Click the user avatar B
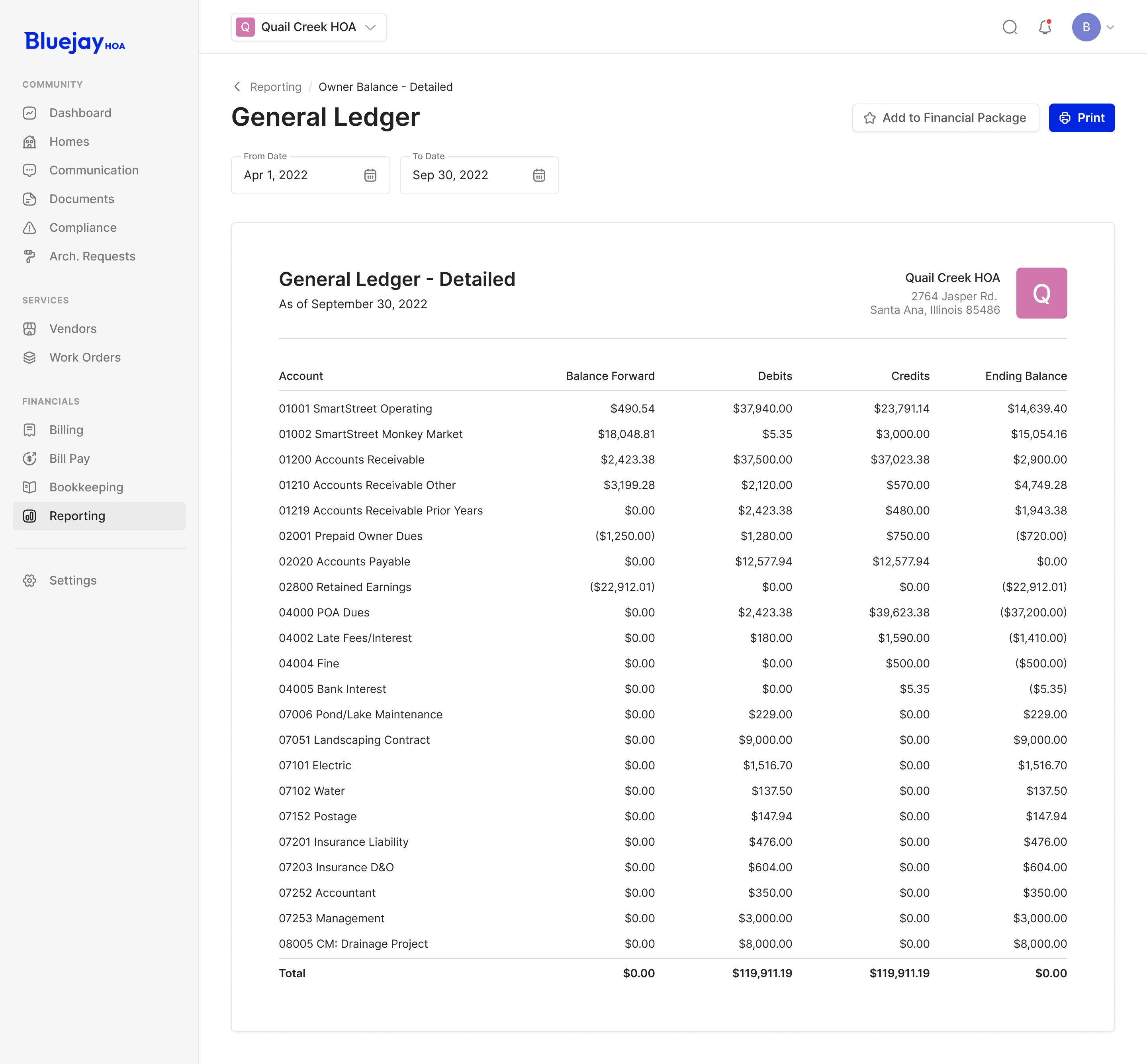Viewport: 1147px width, 1064px height. [x=1086, y=27]
